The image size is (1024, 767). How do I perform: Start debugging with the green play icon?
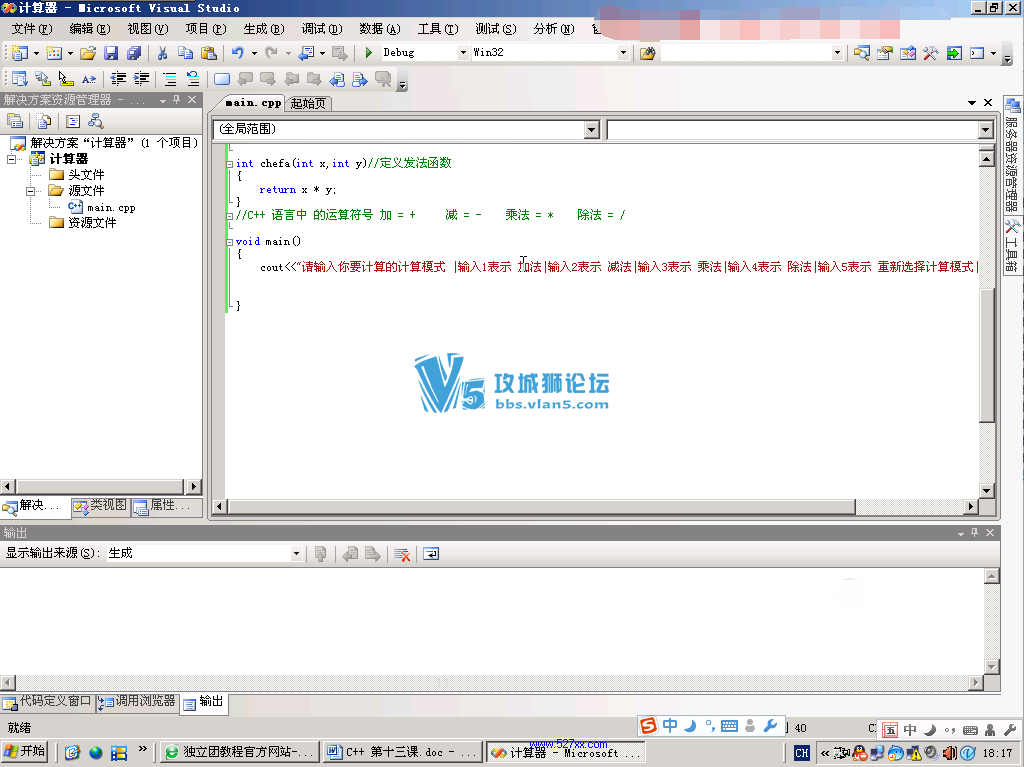(368, 53)
